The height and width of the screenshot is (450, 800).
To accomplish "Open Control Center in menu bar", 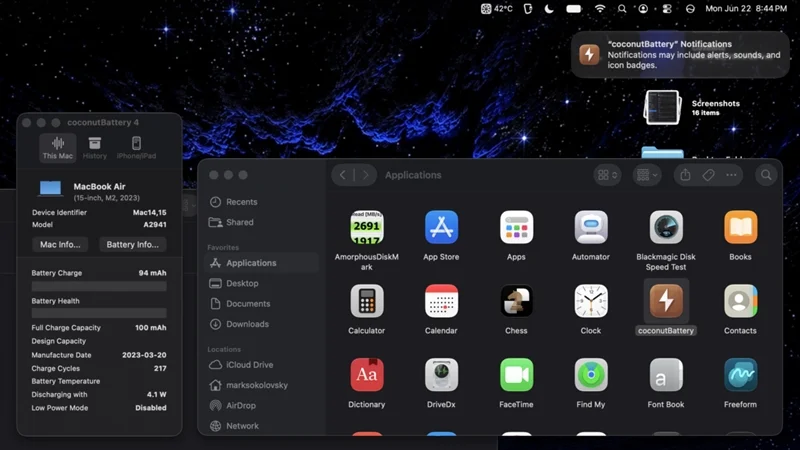I will click(667, 9).
